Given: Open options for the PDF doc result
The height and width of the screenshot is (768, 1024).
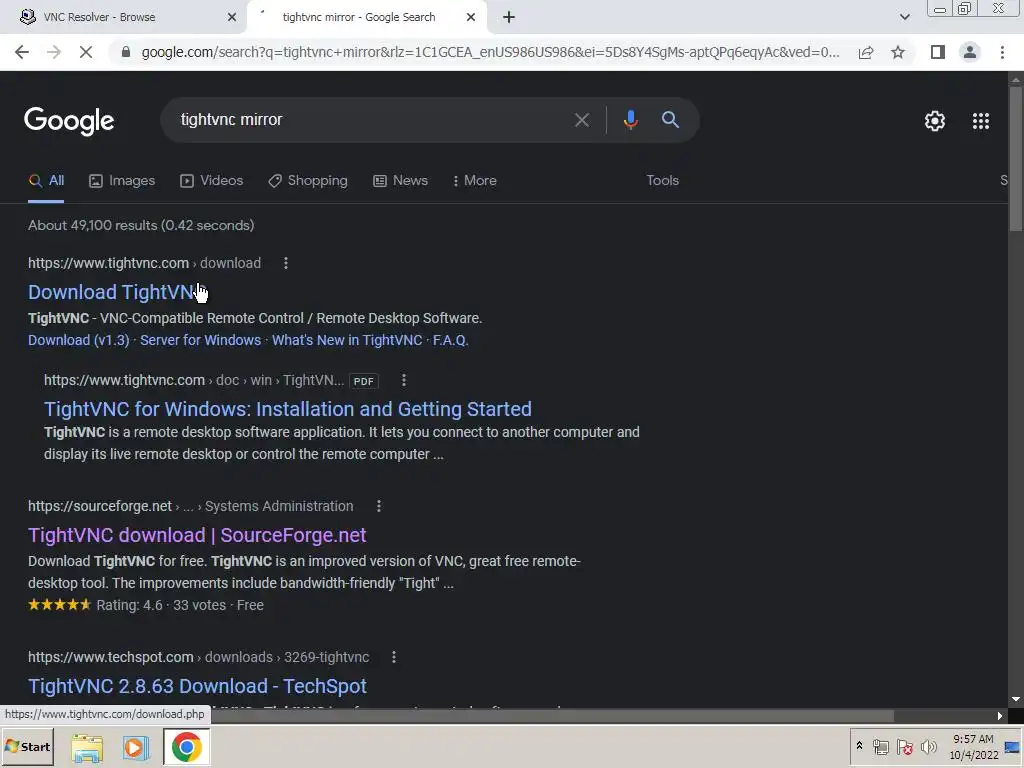Looking at the screenshot, I should click(x=404, y=380).
